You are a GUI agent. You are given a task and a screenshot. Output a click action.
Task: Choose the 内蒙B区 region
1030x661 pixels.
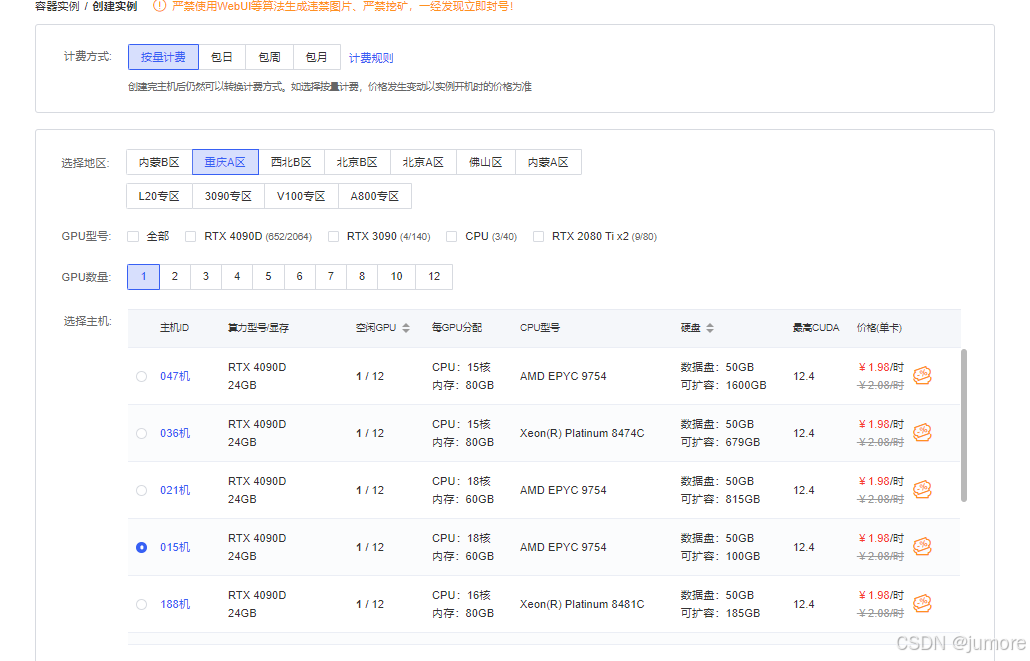point(159,162)
